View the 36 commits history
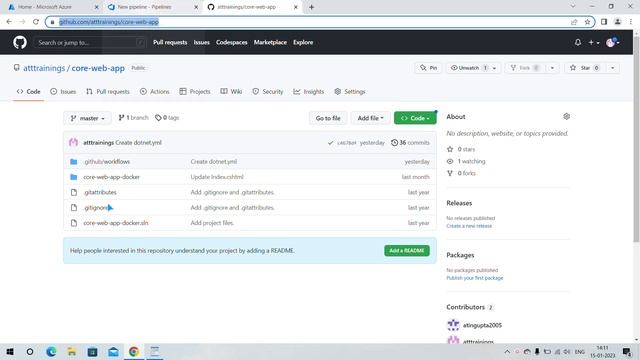The height and width of the screenshot is (360, 640). pyautogui.click(x=410, y=142)
